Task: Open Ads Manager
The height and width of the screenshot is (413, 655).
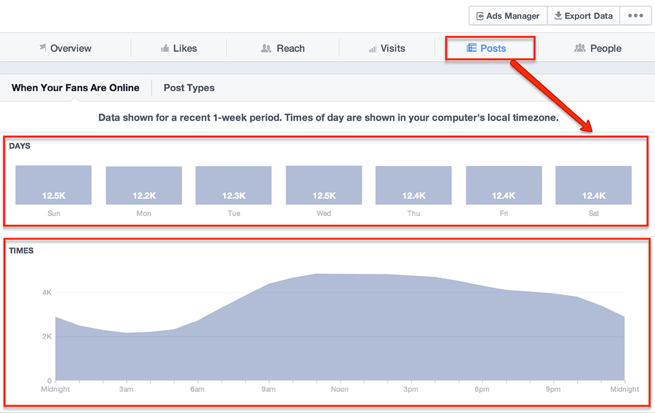Action: (509, 16)
